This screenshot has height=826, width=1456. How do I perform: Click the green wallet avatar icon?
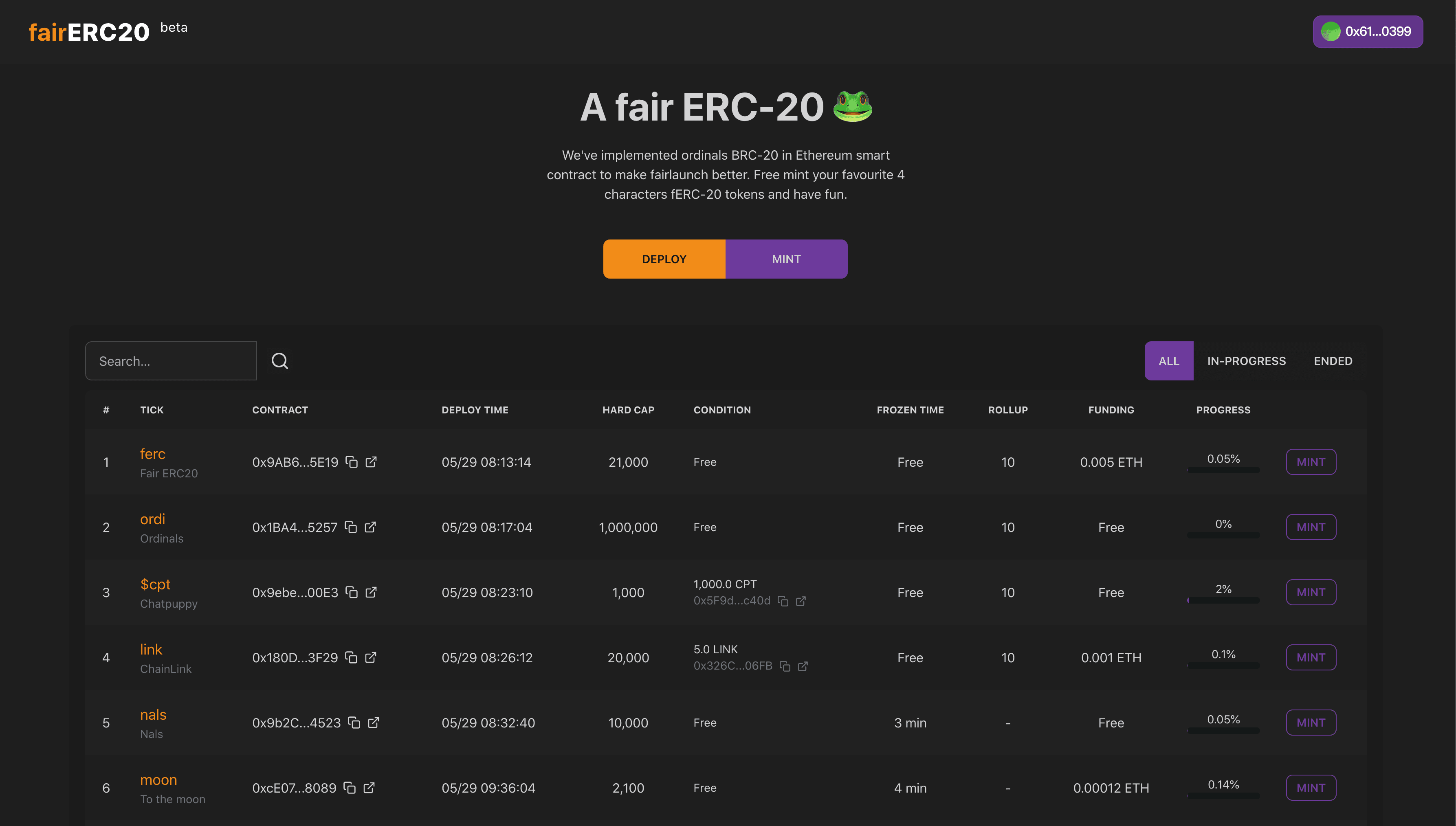coord(1331,32)
